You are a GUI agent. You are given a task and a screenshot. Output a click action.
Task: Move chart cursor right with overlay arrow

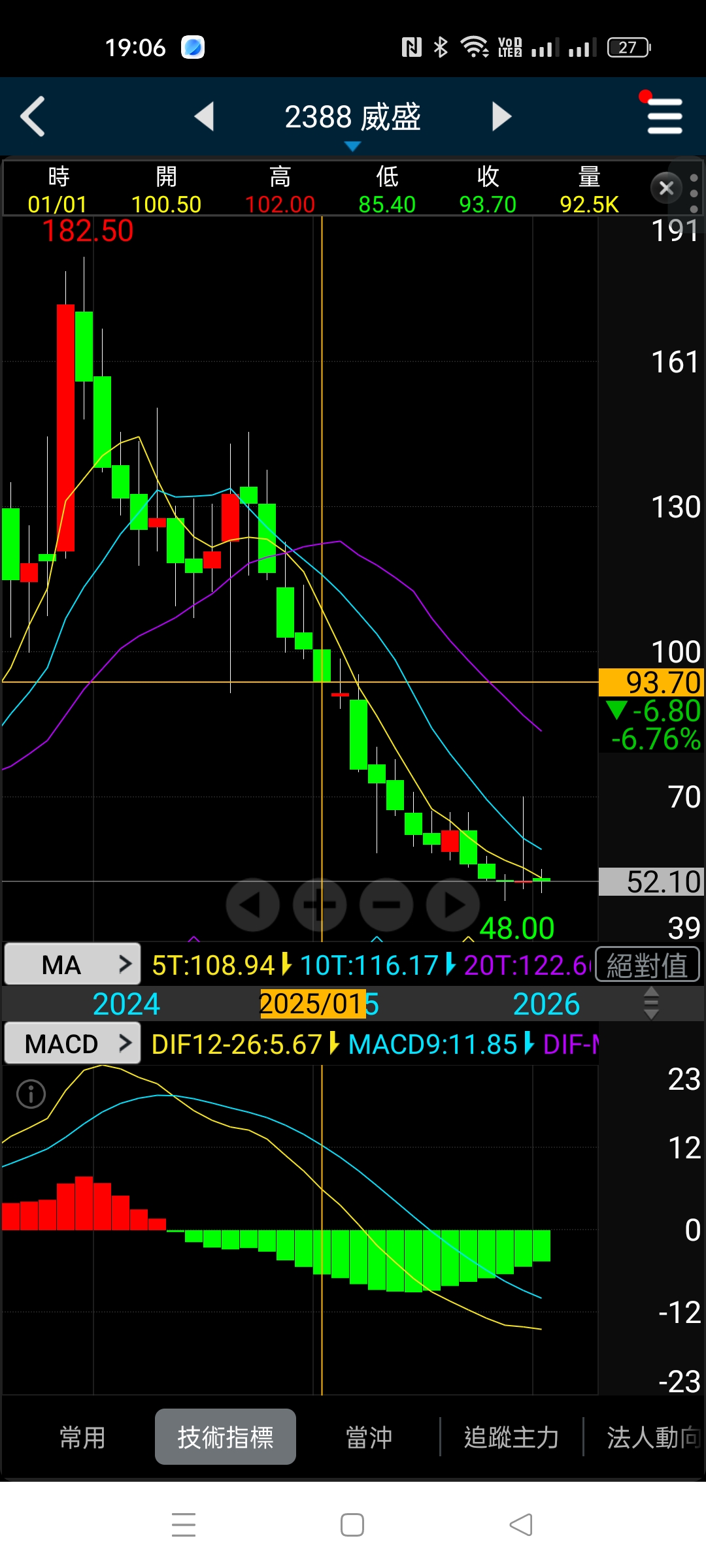[x=453, y=905]
